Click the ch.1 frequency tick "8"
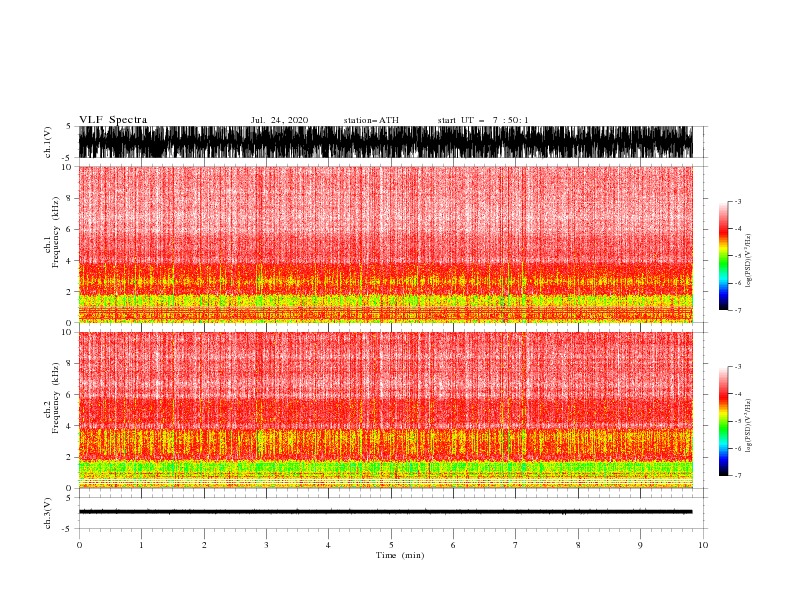Viewport: 792px width, 612px height. coord(69,198)
